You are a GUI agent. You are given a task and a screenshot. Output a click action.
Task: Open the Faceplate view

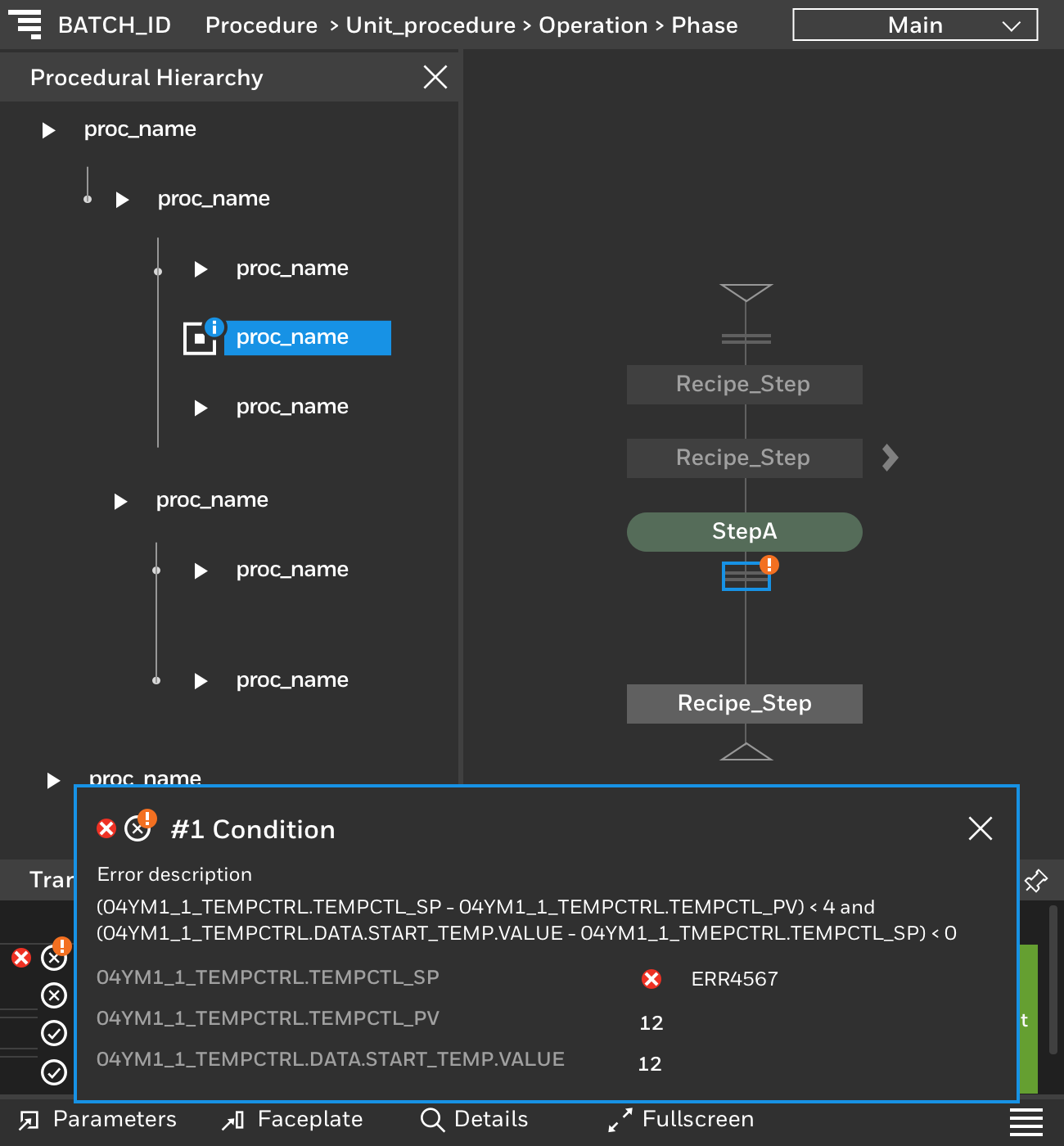tap(292, 1119)
